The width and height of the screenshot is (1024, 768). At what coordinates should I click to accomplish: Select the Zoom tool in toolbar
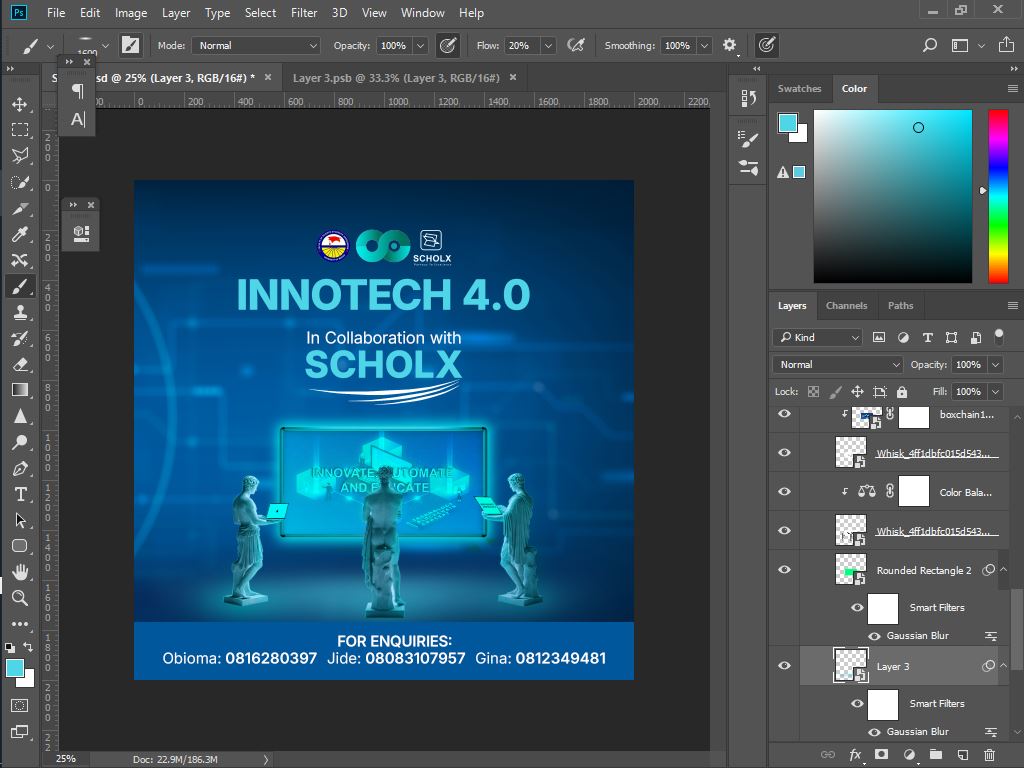click(20, 598)
